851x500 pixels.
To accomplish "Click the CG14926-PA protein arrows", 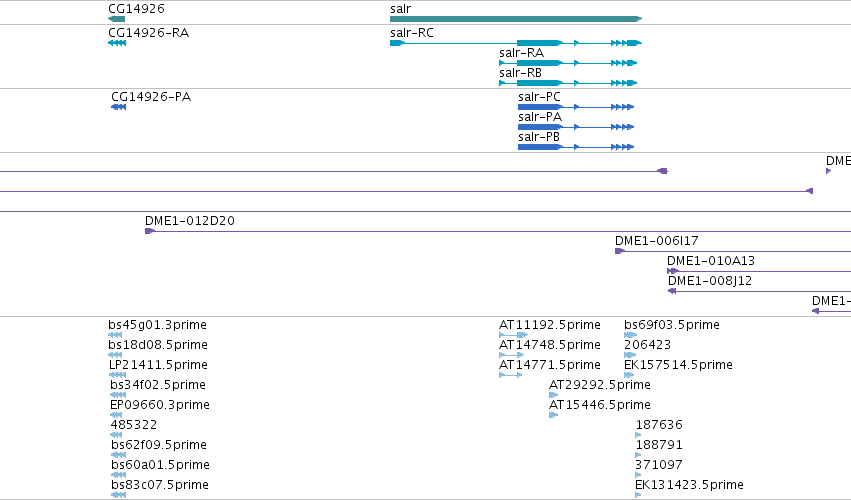I will pos(118,107).
